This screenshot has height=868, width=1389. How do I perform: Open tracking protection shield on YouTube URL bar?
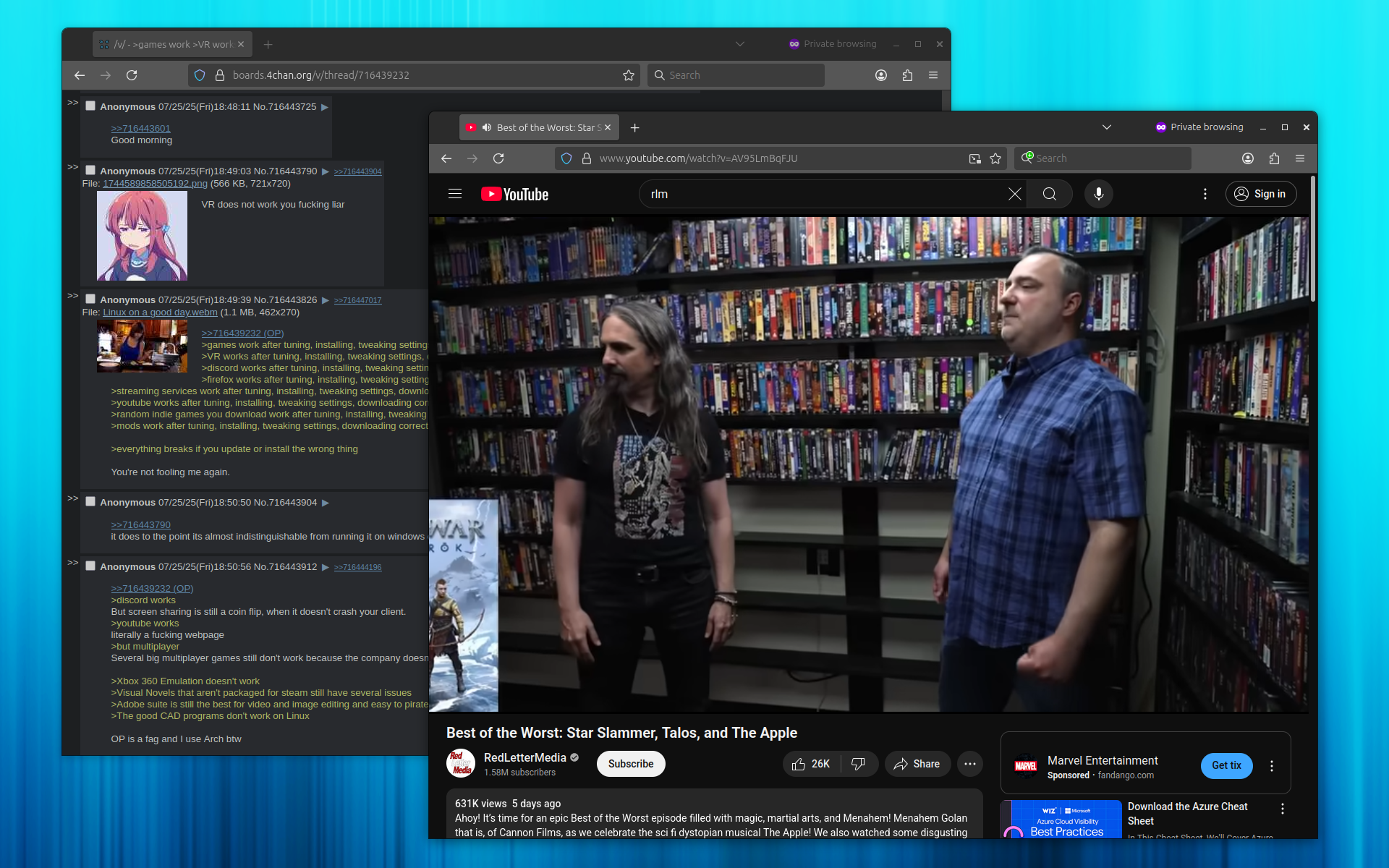(566, 158)
